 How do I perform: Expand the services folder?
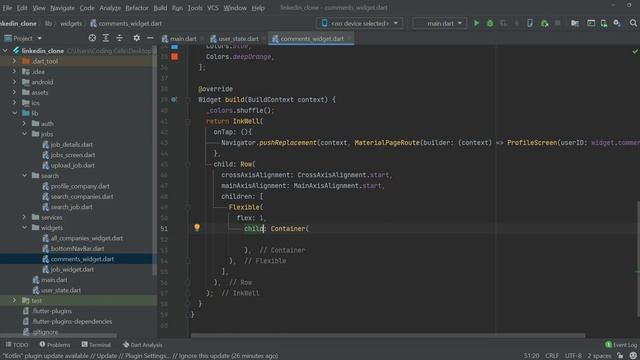coord(24,217)
